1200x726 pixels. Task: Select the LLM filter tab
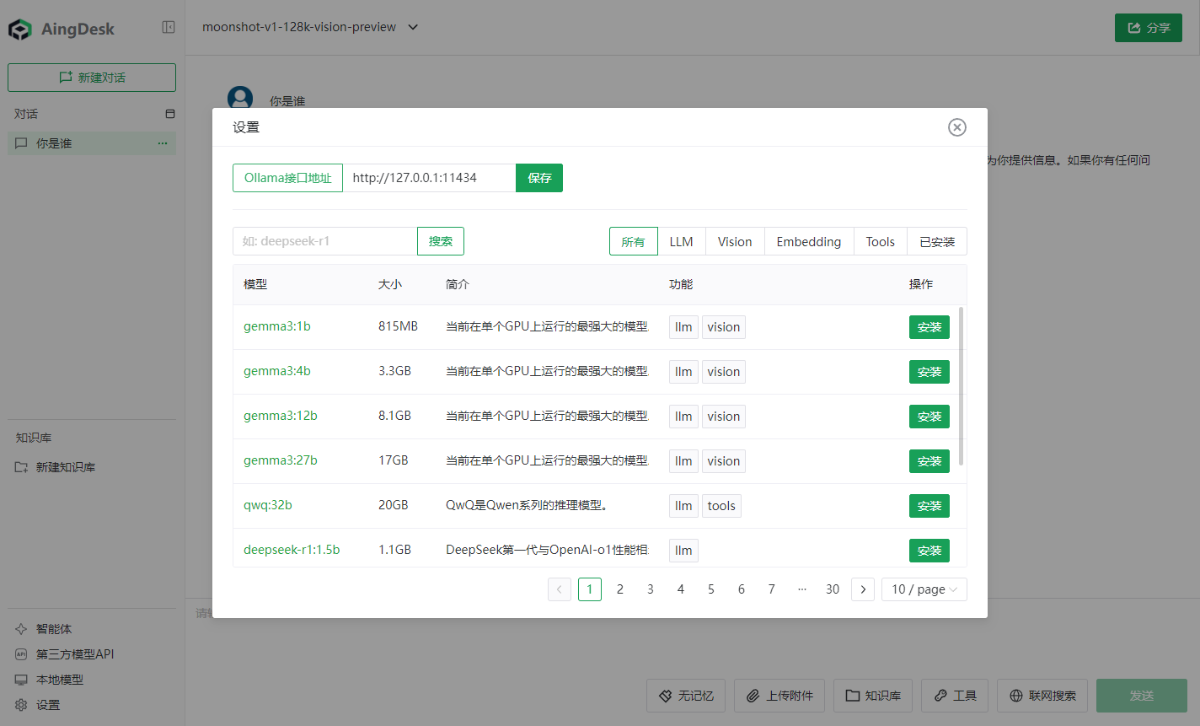click(681, 241)
